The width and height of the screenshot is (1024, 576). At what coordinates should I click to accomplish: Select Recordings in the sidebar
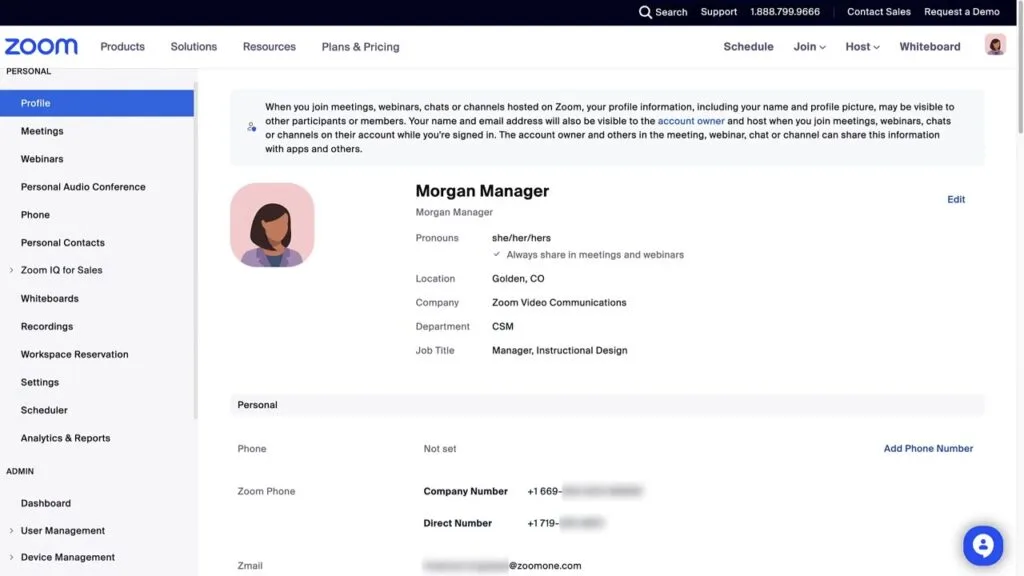point(47,326)
